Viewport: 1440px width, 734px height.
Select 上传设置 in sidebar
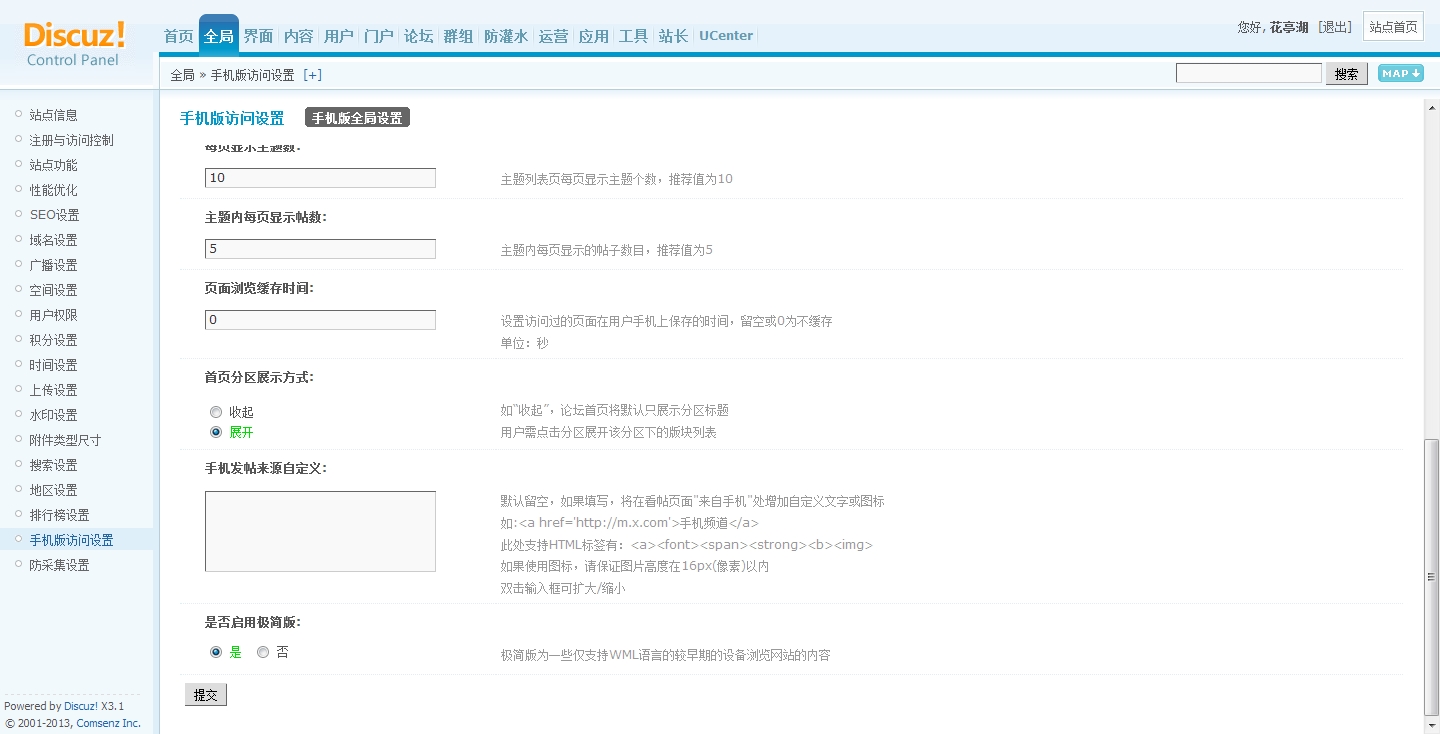click(x=54, y=390)
